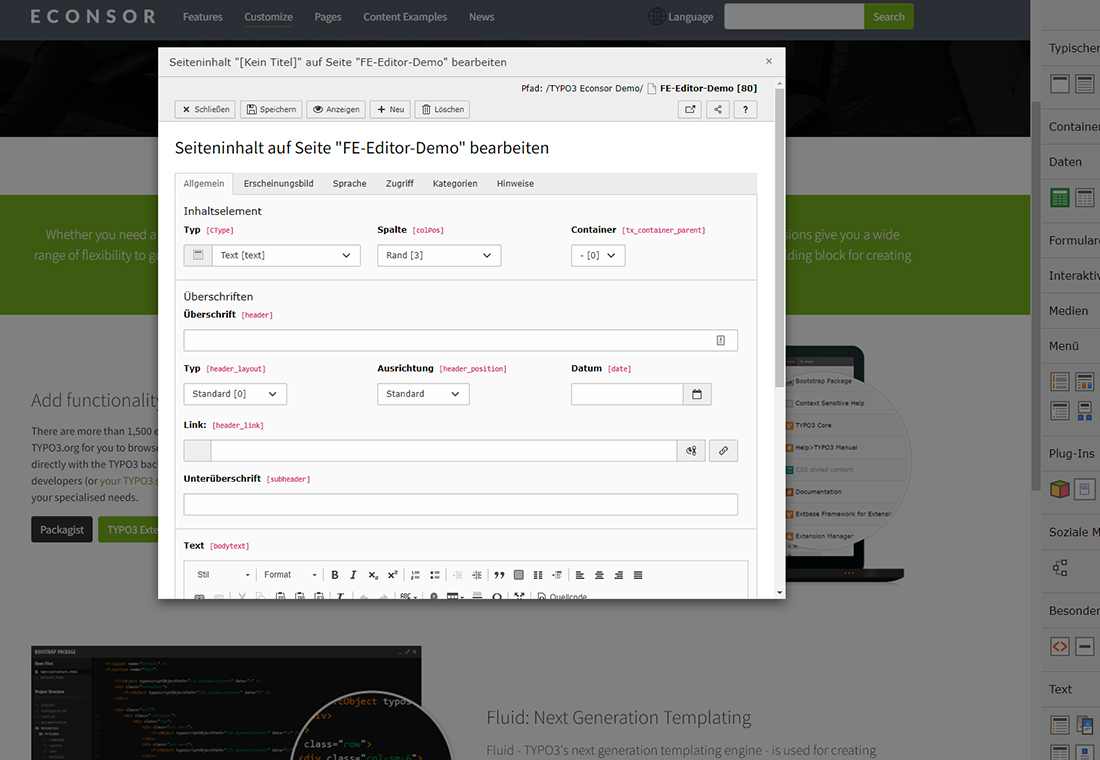Open context help question mark button
The height and width of the screenshot is (760, 1100).
(x=745, y=109)
